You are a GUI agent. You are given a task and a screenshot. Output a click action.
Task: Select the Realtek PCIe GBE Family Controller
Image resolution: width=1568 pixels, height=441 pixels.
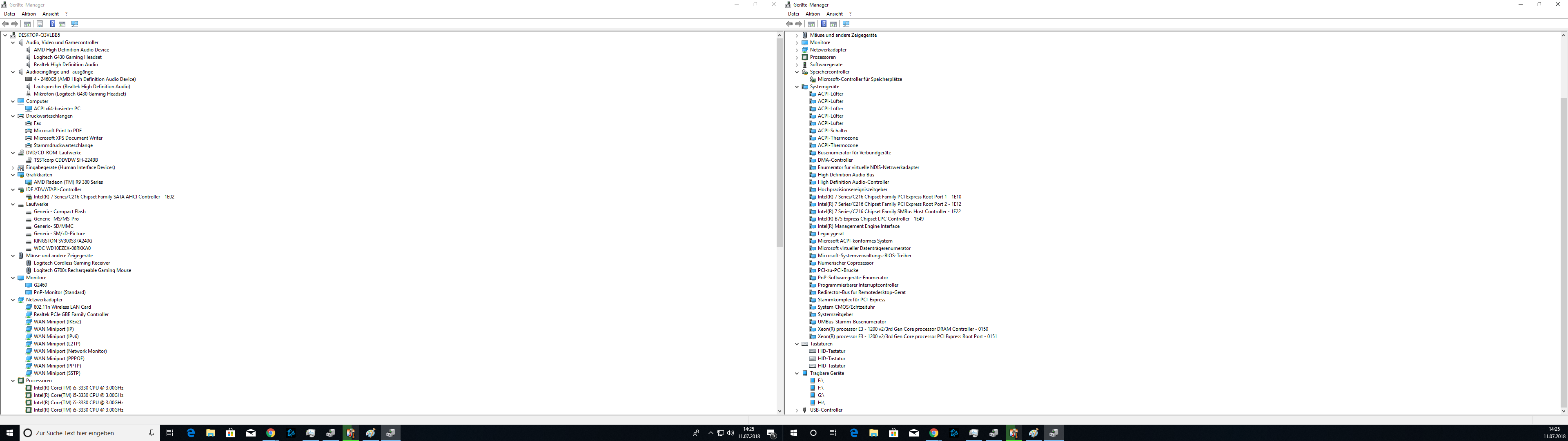[x=71, y=314]
